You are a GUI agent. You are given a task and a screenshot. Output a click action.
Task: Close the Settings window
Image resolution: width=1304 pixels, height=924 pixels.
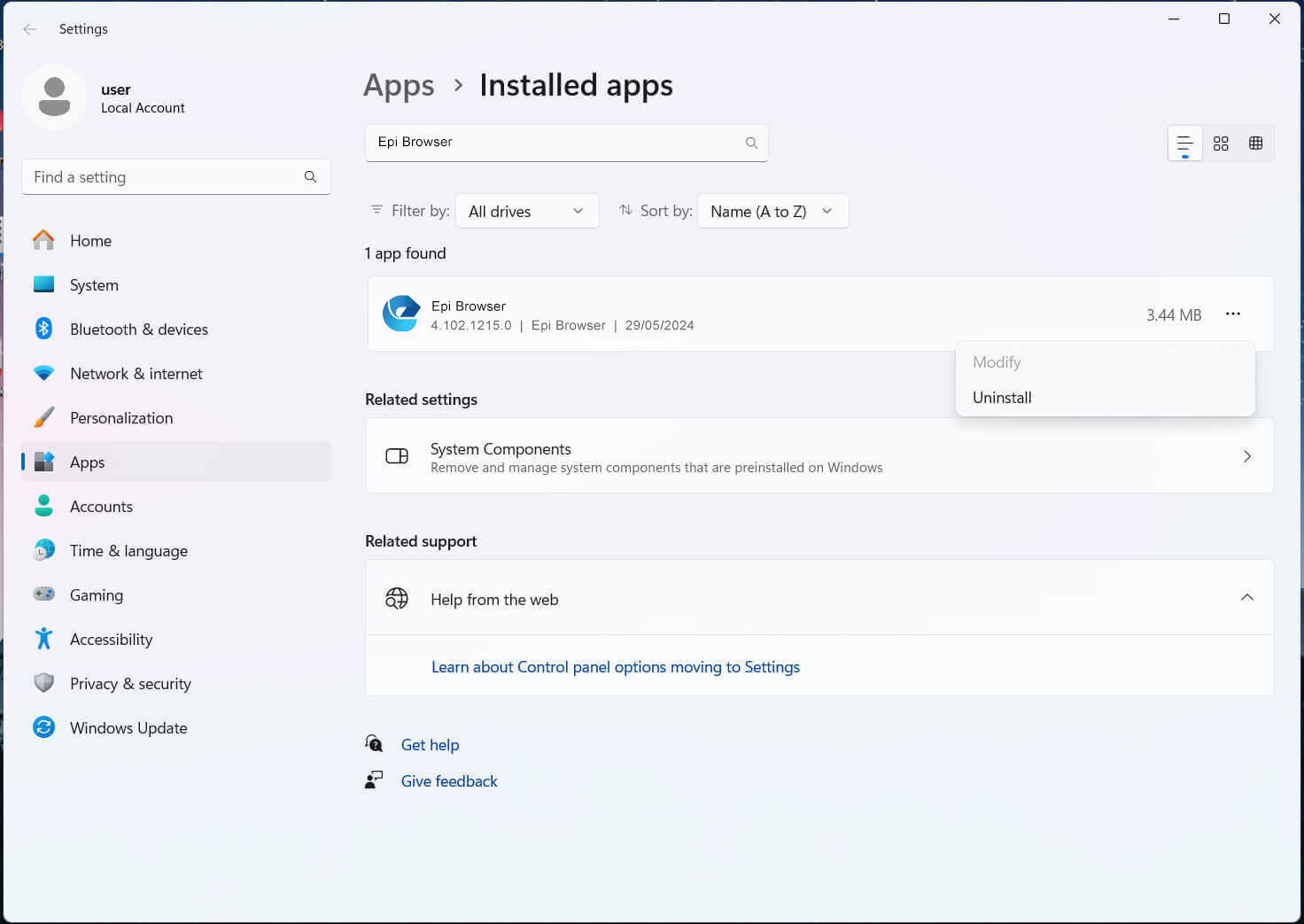1275,19
